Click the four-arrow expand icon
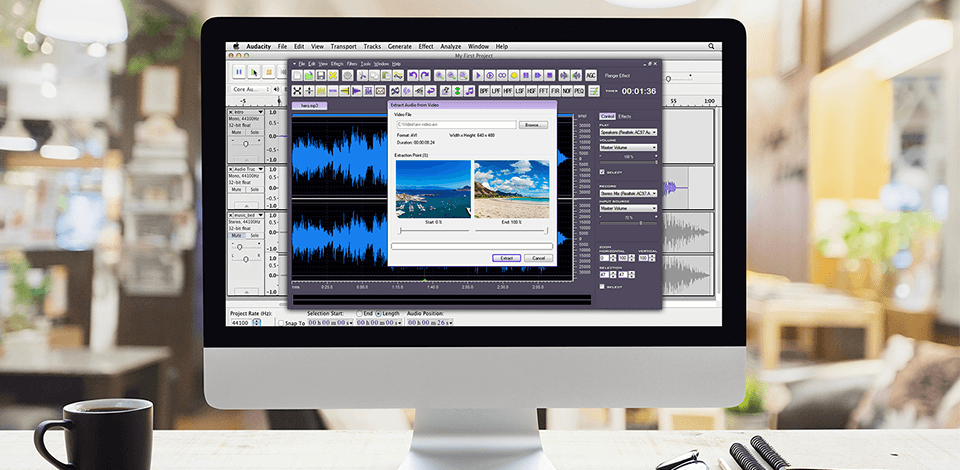This screenshot has width=960, height=470. coord(297,91)
